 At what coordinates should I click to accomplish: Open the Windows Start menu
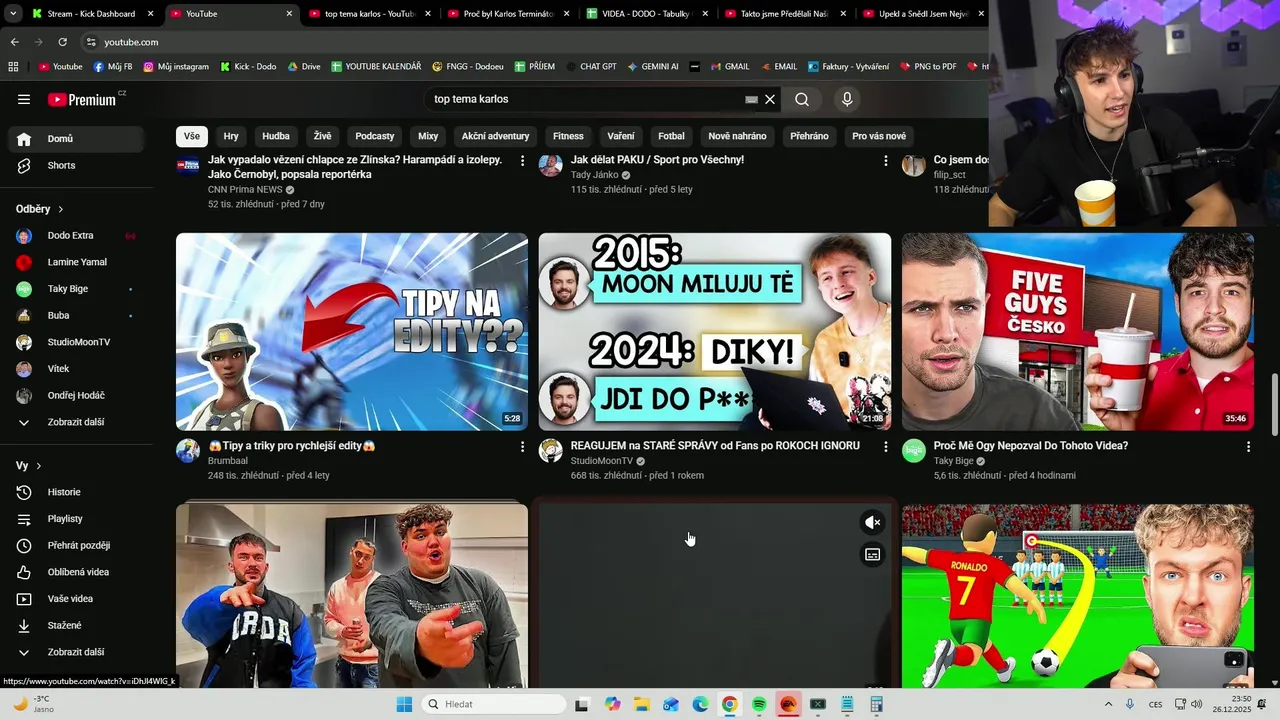404,704
